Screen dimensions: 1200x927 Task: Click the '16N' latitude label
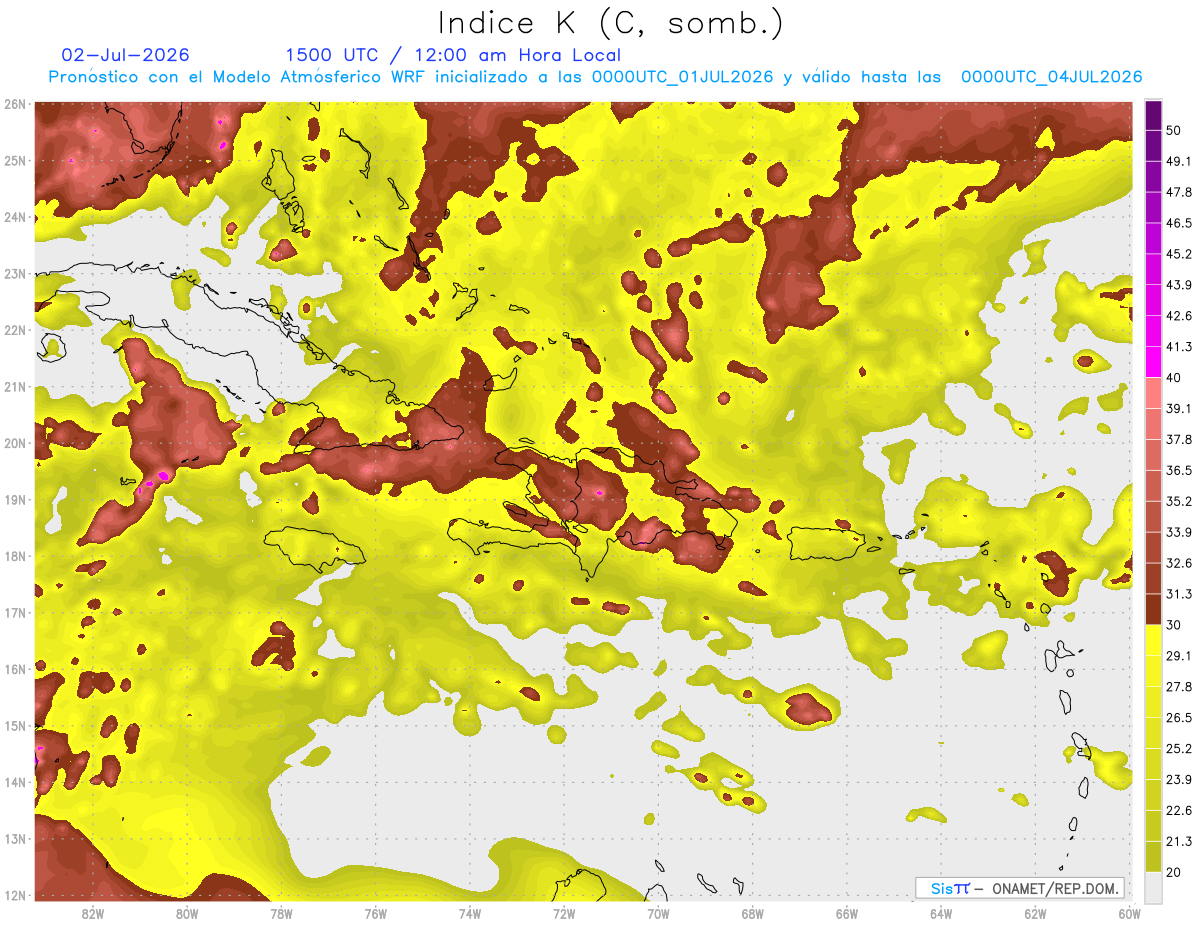click(x=14, y=669)
